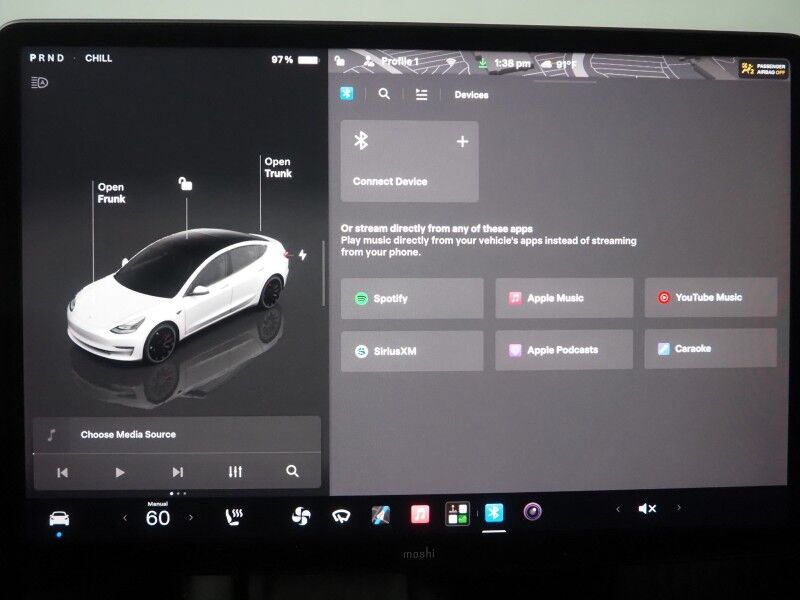Activate windshield wiper controls
The image size is (800, 600).
[341, 516]
